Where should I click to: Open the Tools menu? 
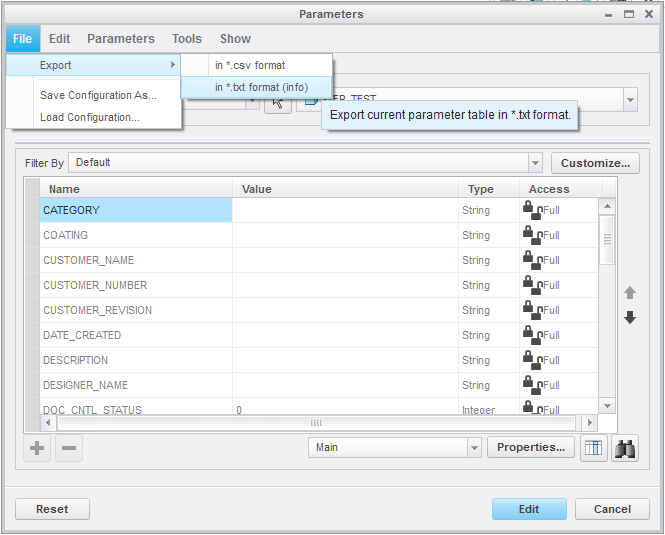tap(187, 39)
